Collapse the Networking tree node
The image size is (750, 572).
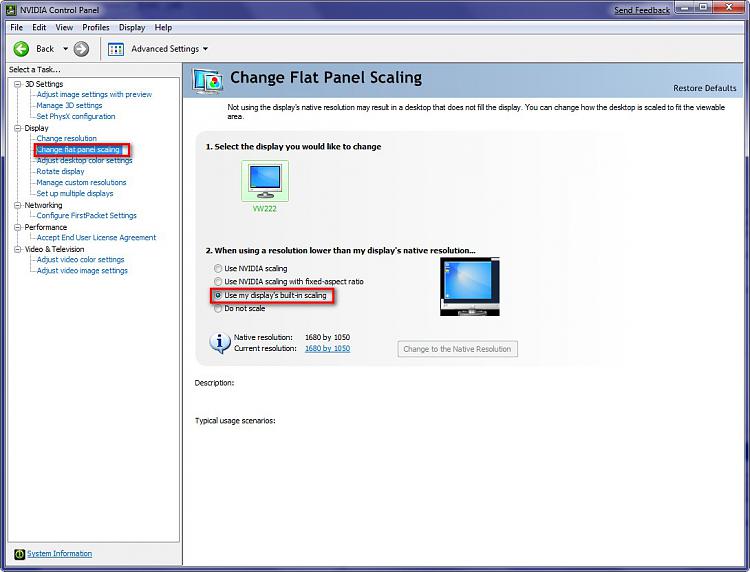(18, 205)
